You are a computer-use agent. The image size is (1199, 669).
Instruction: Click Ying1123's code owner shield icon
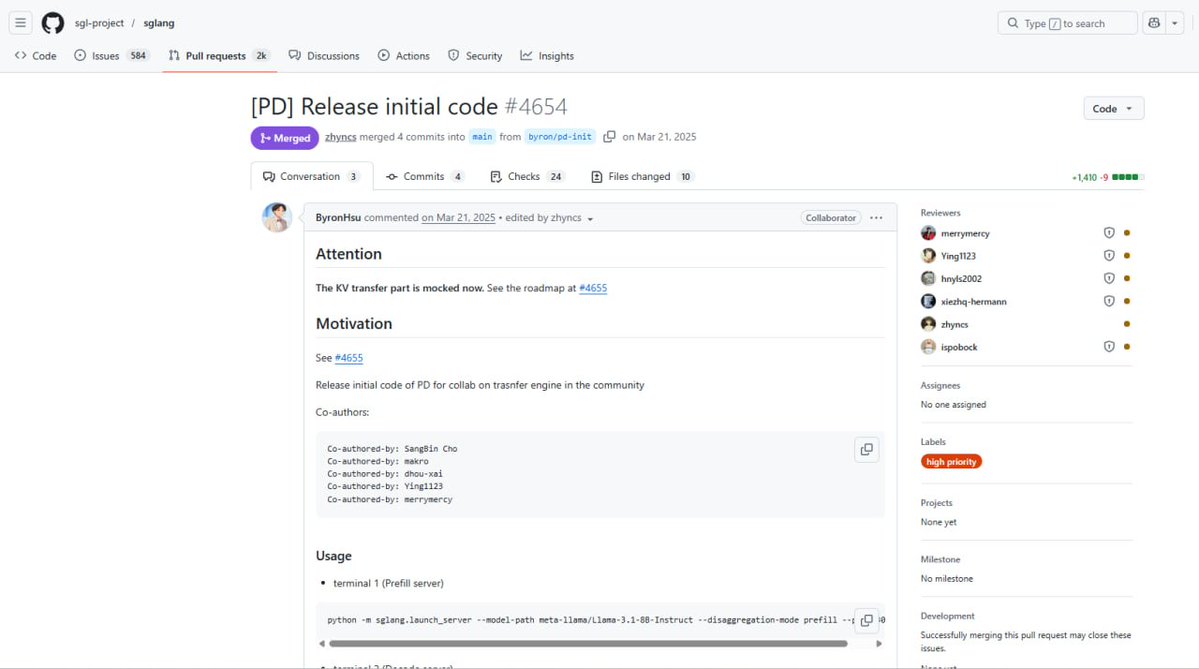[1109, 256]
